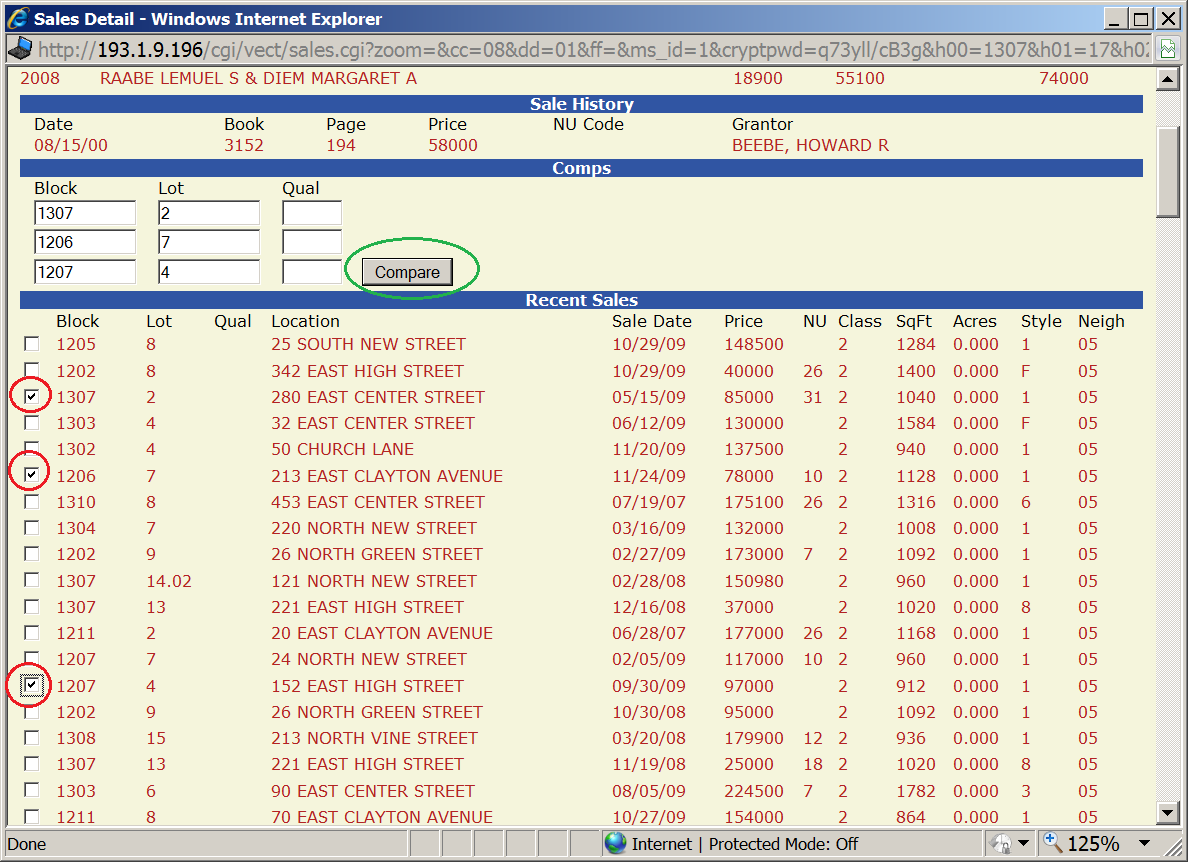Check the box for 121 North New Street
The width and height of the screenshot is (1188, 862).
click(32, 579)
